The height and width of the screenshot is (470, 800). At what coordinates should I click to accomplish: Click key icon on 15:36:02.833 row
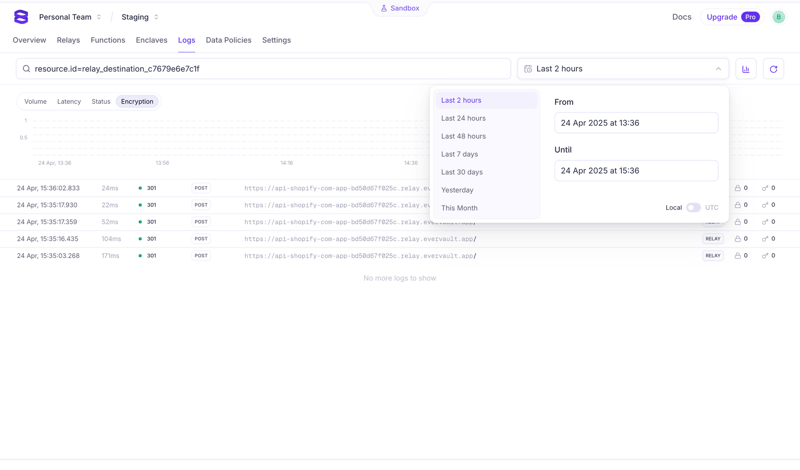tap(765, 188)
